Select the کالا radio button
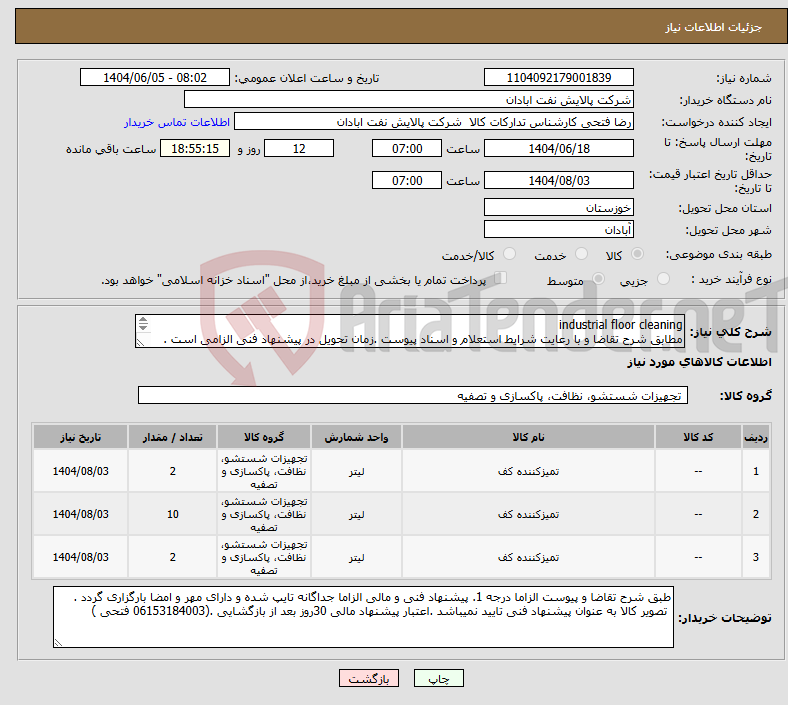Image resolution: width=788 pixels, height=705 pixels. 637,254
